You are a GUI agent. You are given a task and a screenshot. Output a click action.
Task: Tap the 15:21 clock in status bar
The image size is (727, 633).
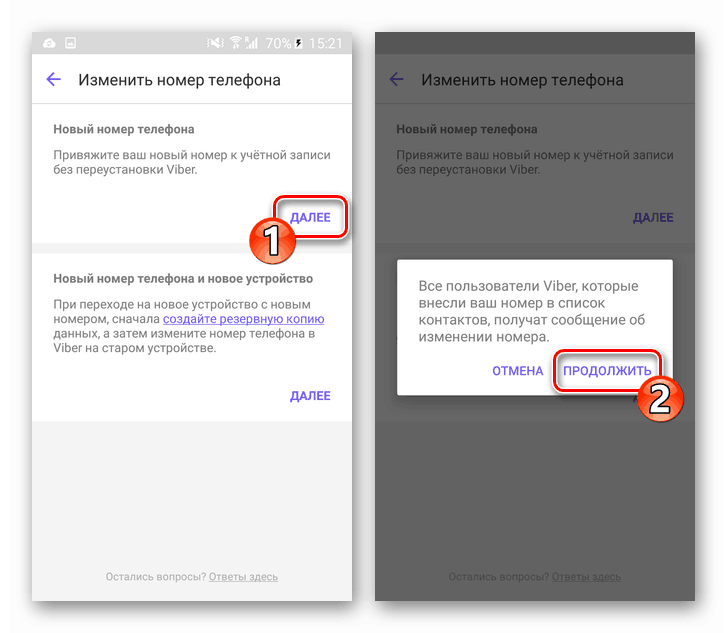click(x=325, y=44)
